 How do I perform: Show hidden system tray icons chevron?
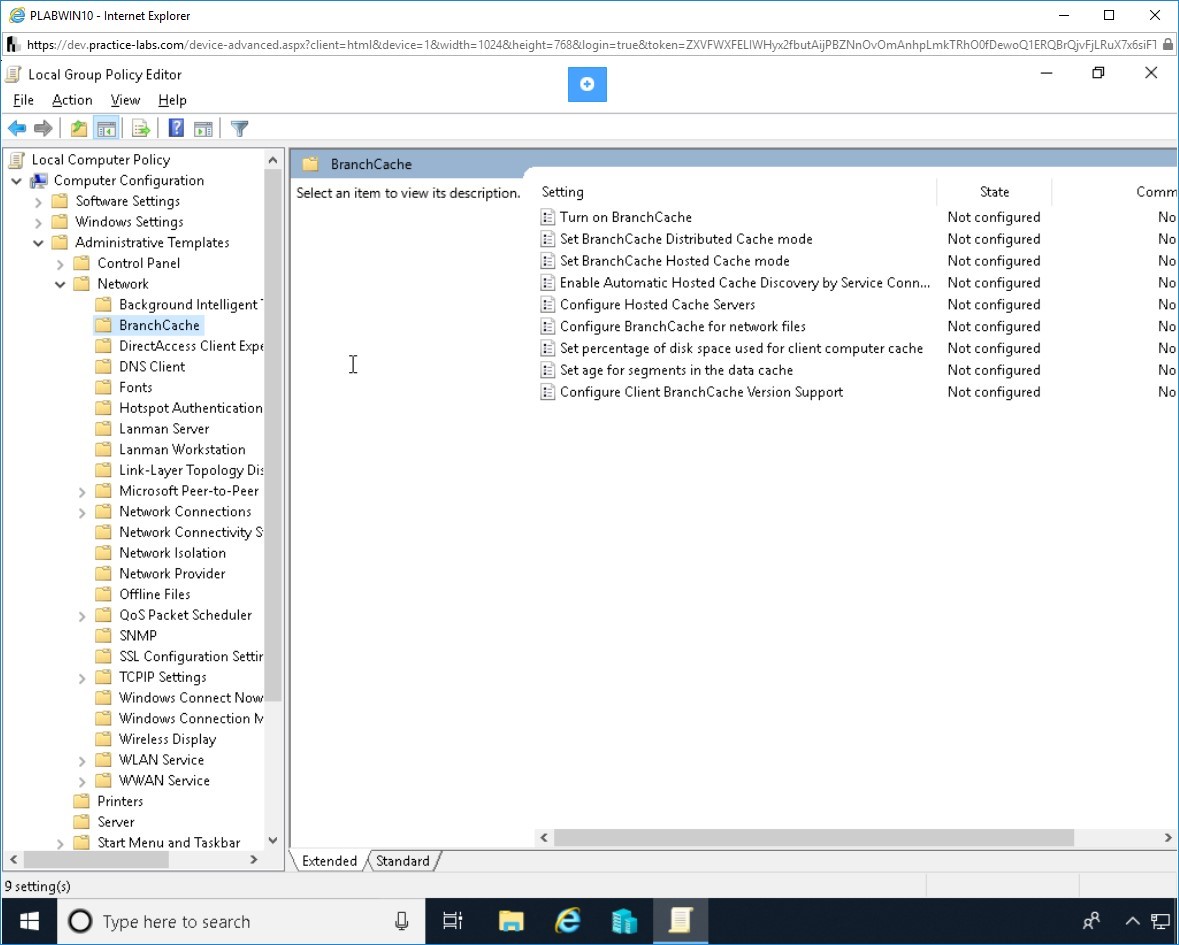[x=1132, y=921]
